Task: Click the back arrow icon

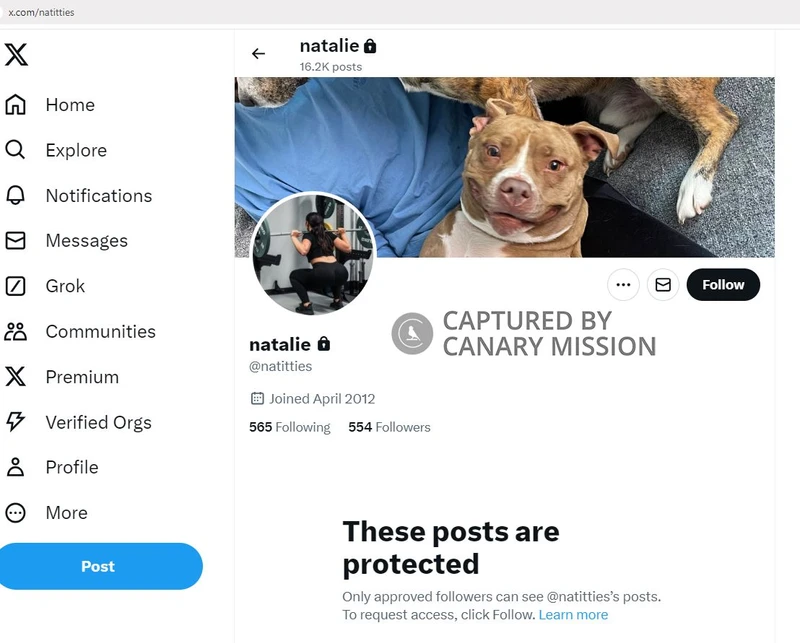Action: [258, 54]
